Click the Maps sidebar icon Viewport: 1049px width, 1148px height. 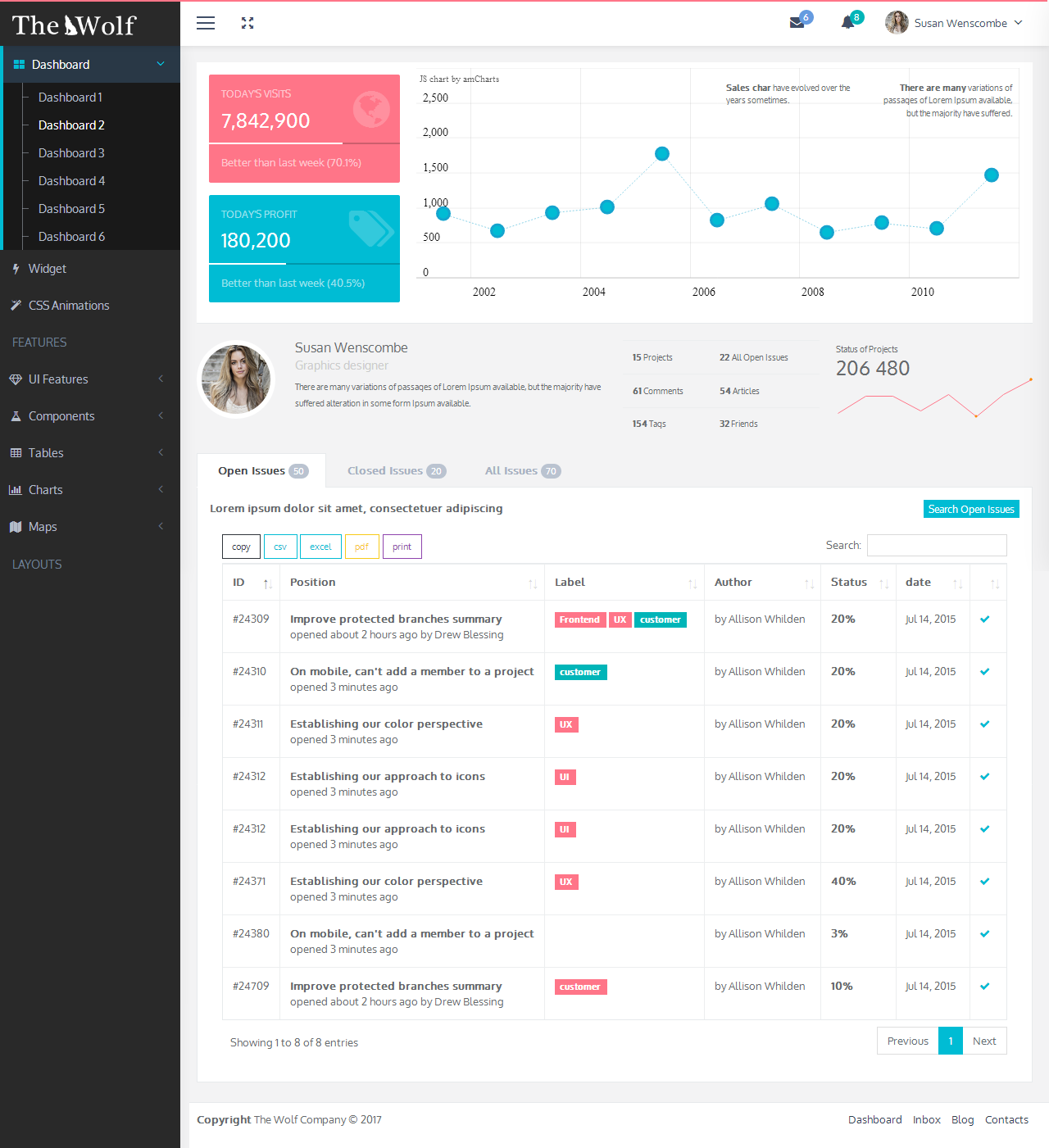point(16,527)
